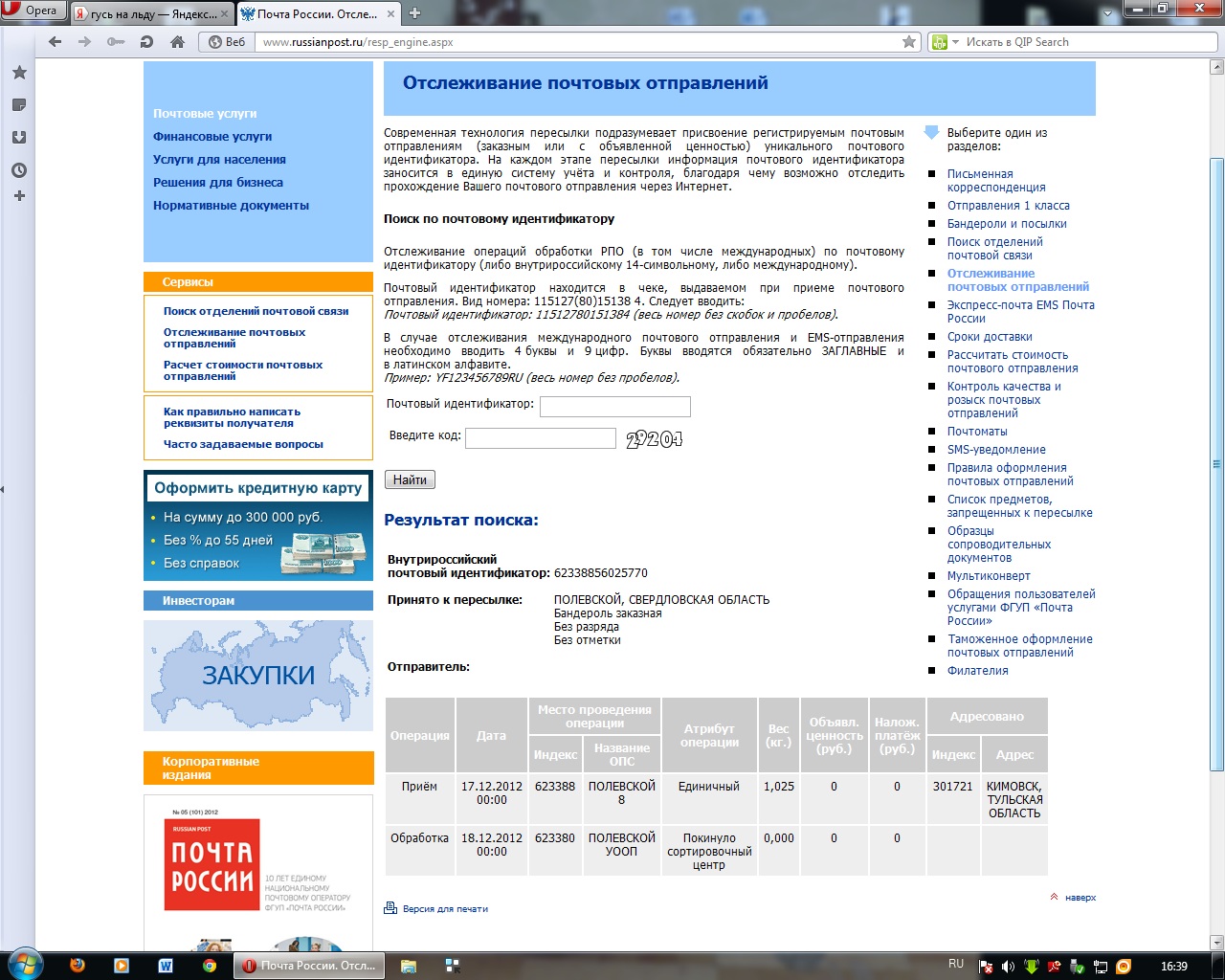Viewport: 1225px width, 980px height.
Task: Add a panel with the plus icon
Action: coord(18,196)
